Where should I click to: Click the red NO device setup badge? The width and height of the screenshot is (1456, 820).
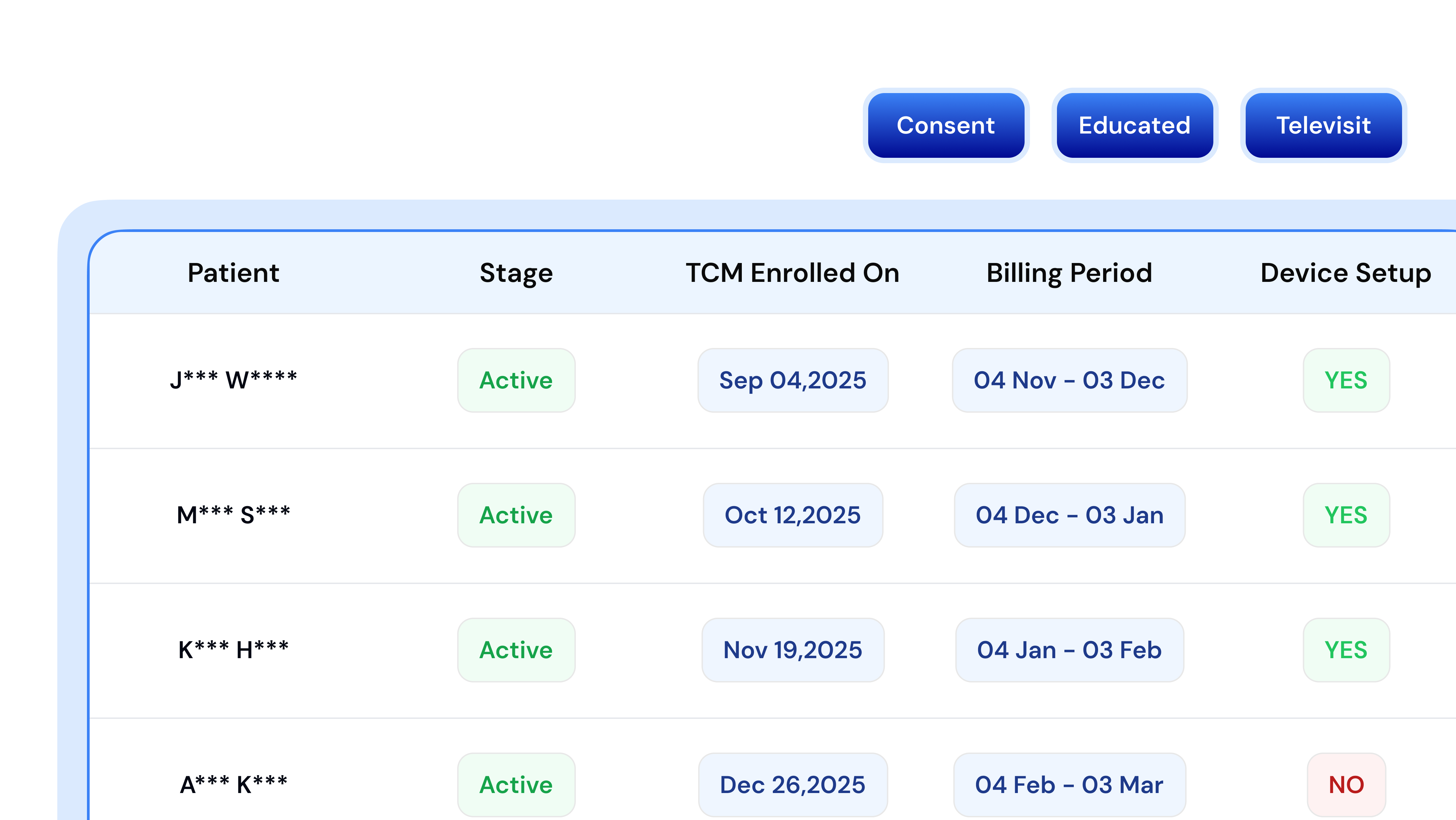point(1346,784)
